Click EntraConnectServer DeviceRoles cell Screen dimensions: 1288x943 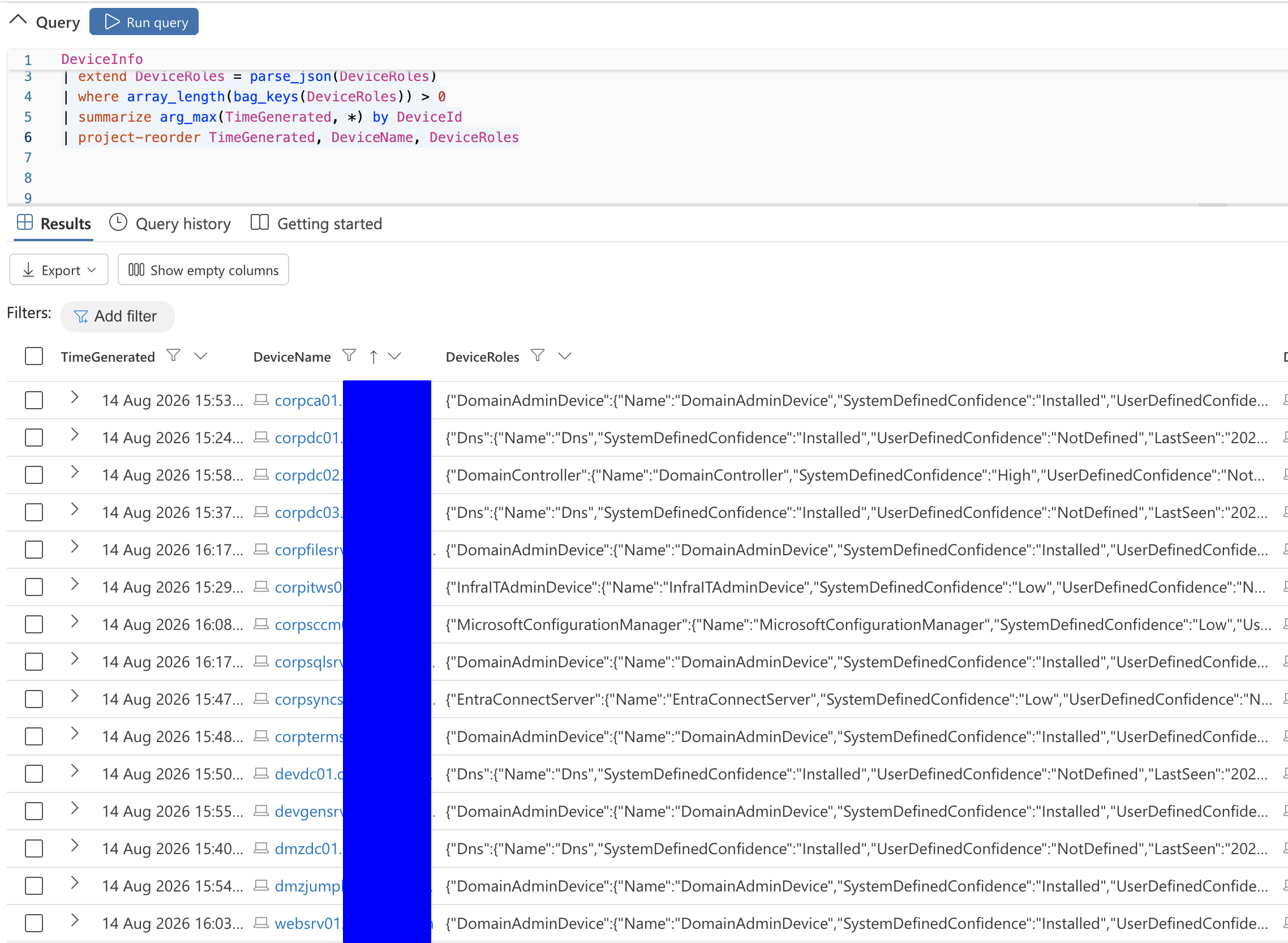click(859, 700)
